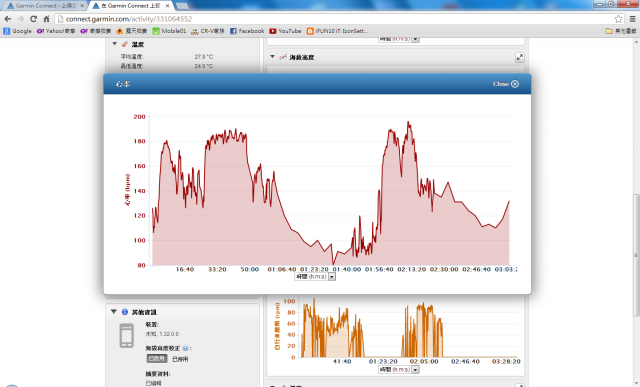Close the active Garmin Connect tab
Screen dimensions: 640x387
(167, 6)
